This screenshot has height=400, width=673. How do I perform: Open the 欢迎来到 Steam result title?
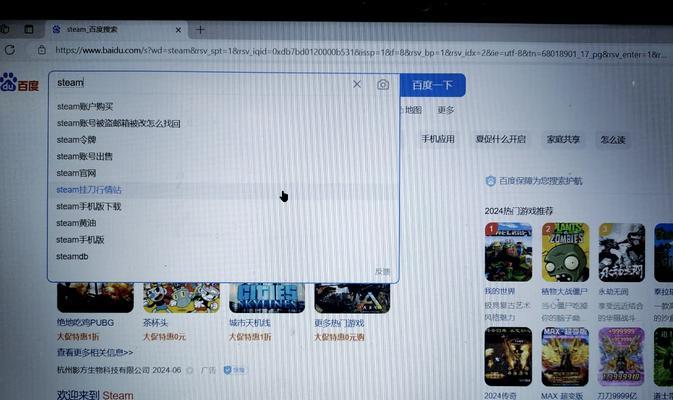95,395
